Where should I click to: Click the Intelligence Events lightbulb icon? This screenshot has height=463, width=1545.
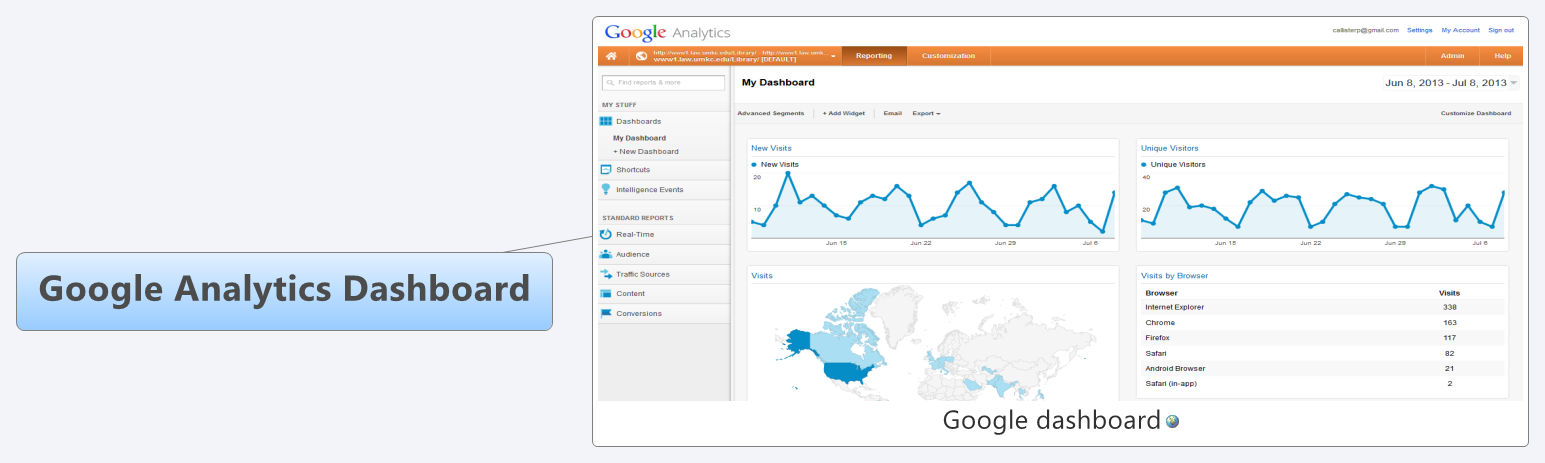(x=606, y=189)
